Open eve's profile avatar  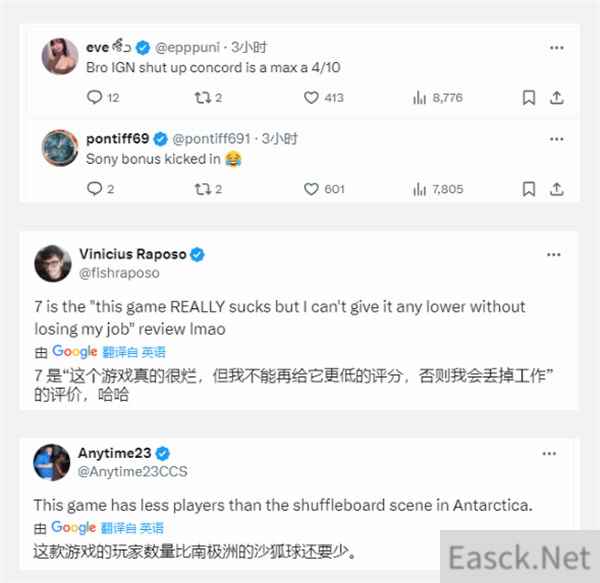pos(60,56)
